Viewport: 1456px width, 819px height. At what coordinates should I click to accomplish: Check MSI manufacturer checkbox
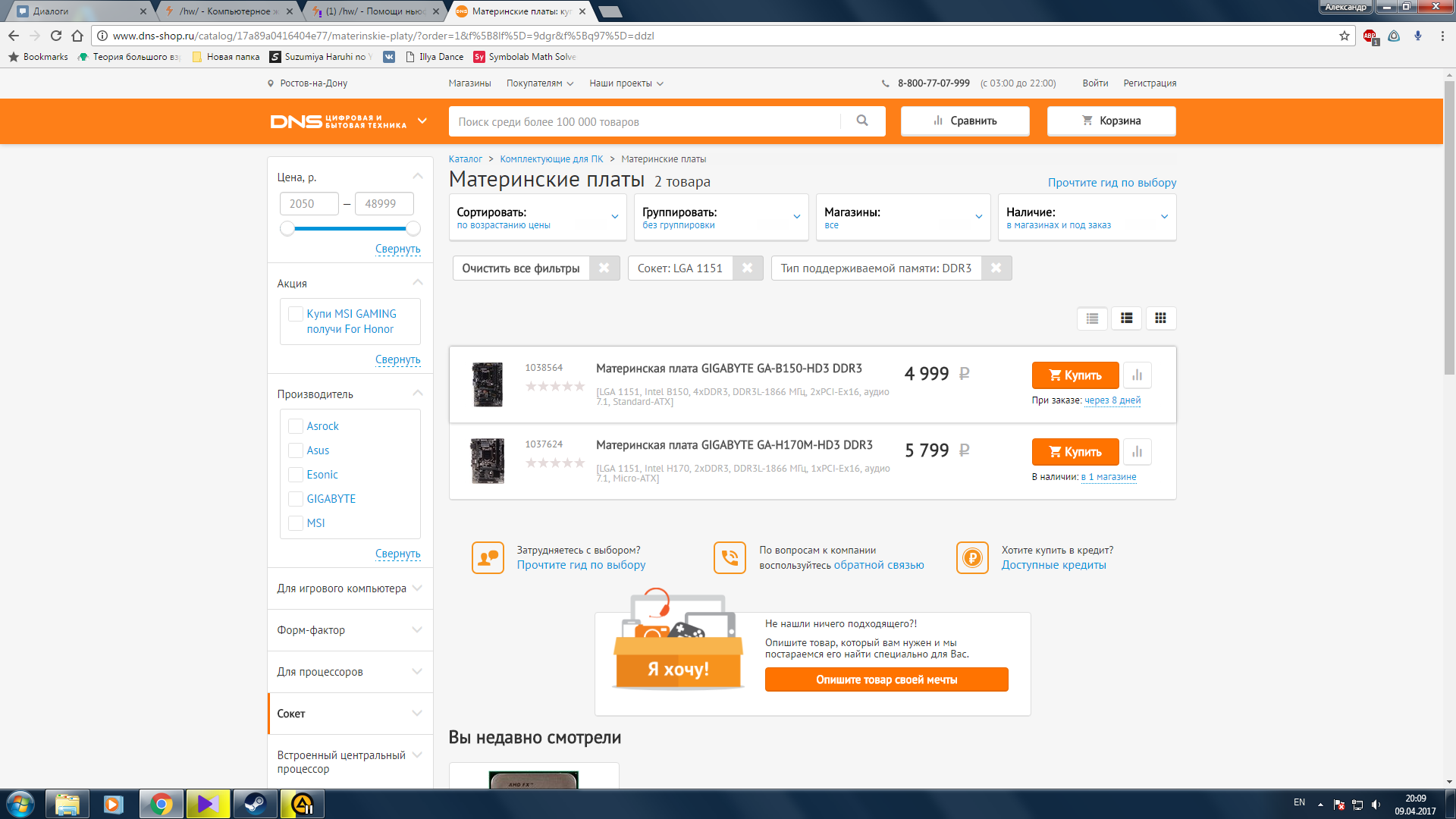pos(296,523)
